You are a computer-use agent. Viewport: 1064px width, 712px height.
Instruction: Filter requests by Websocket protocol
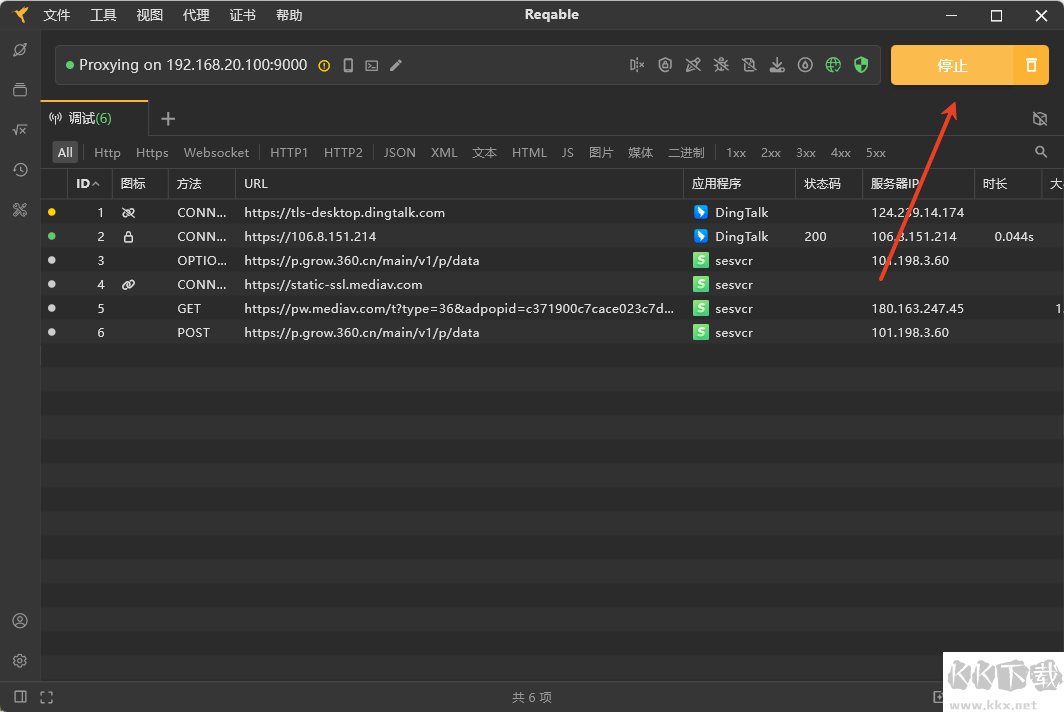tap(216, 153)
